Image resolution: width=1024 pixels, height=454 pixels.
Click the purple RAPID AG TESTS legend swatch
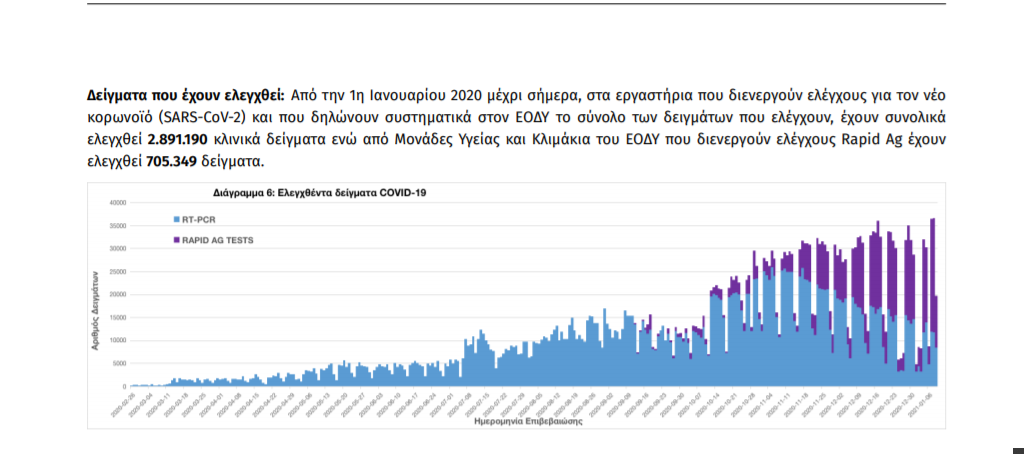tap(176, 240)
